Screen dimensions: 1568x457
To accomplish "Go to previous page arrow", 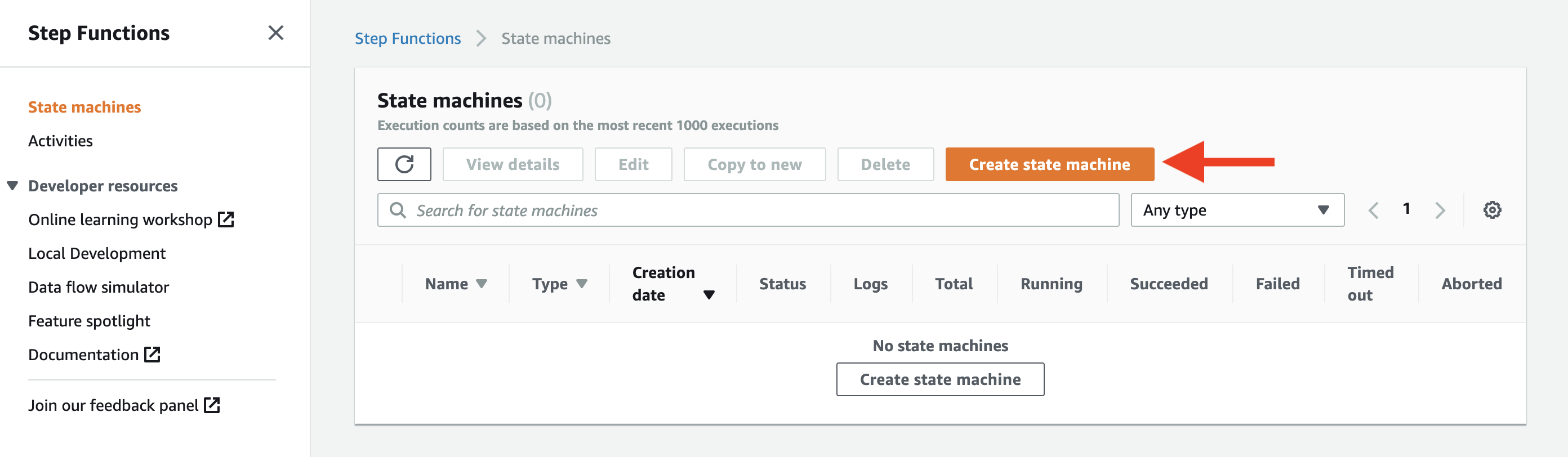I will point(1373,210).
